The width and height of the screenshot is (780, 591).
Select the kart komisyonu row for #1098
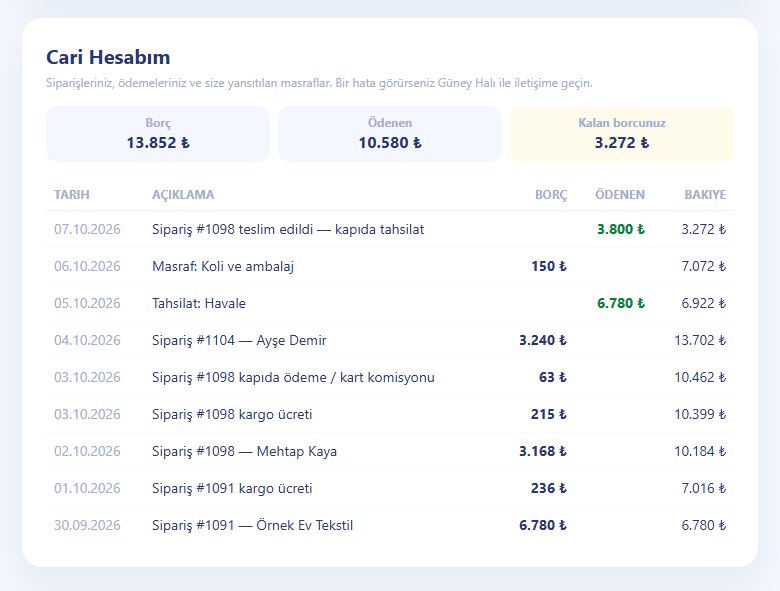(390, 377)
